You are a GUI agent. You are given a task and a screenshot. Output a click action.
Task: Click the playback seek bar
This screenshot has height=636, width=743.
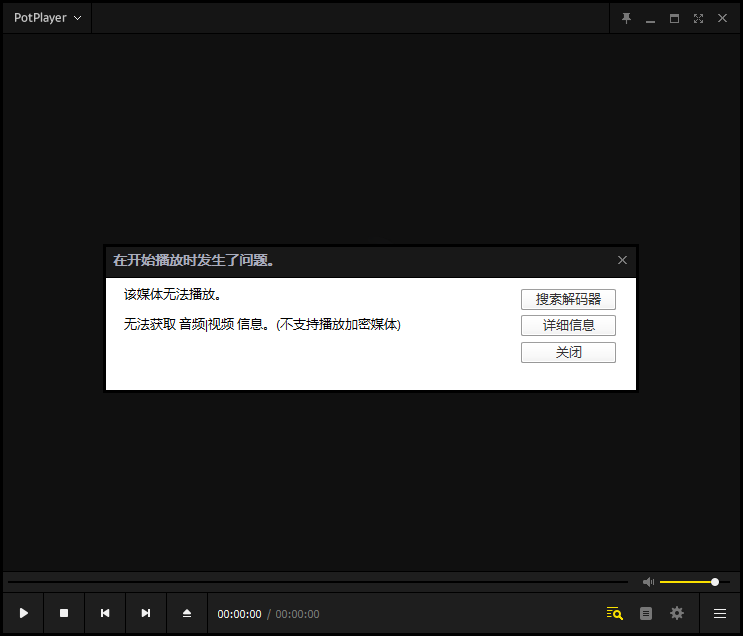point(318,582)
